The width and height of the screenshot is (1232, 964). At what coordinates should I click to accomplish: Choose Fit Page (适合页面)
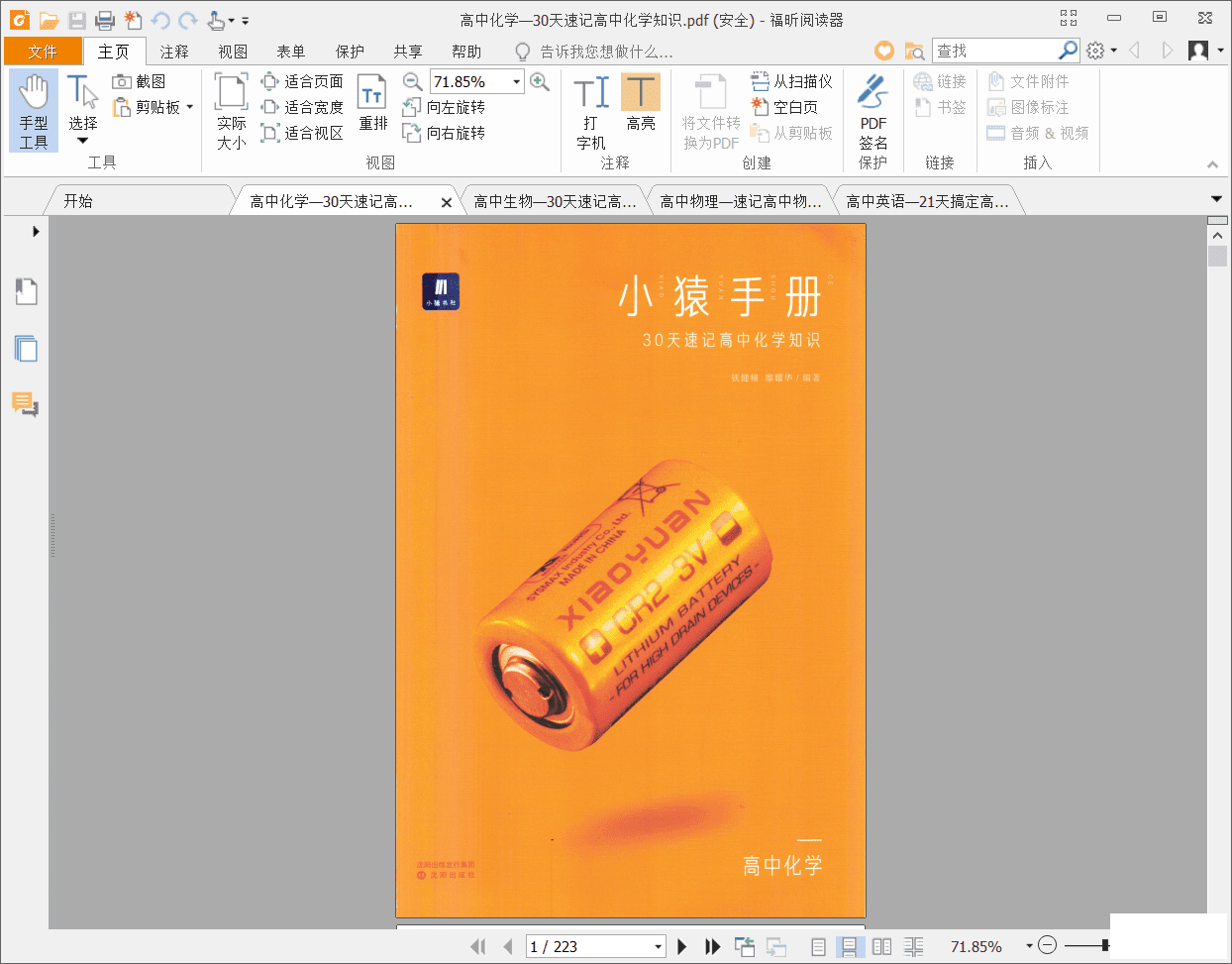click(x=302, y=81)
